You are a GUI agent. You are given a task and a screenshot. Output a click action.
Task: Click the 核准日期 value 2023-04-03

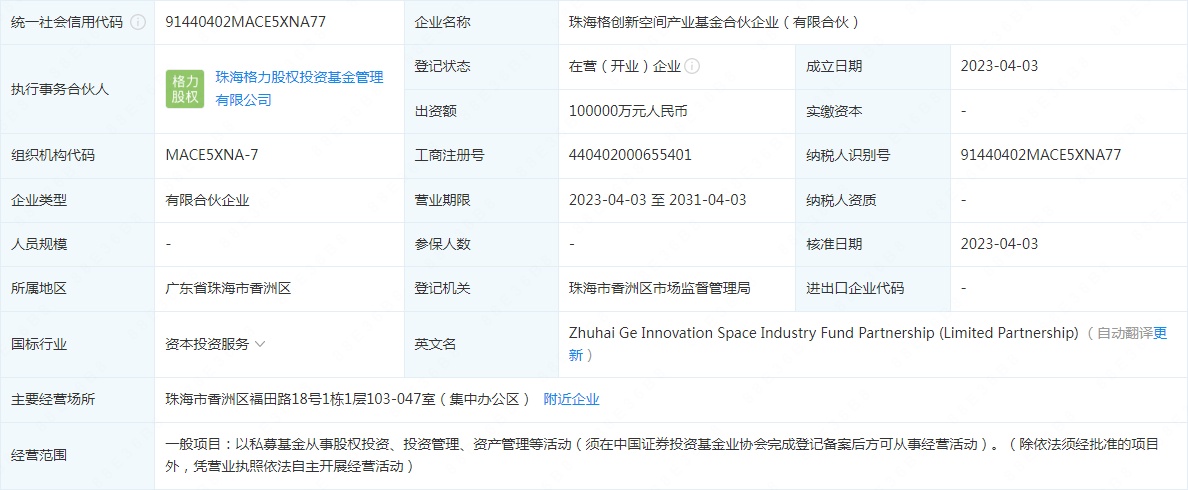click(x=999, y=244)
